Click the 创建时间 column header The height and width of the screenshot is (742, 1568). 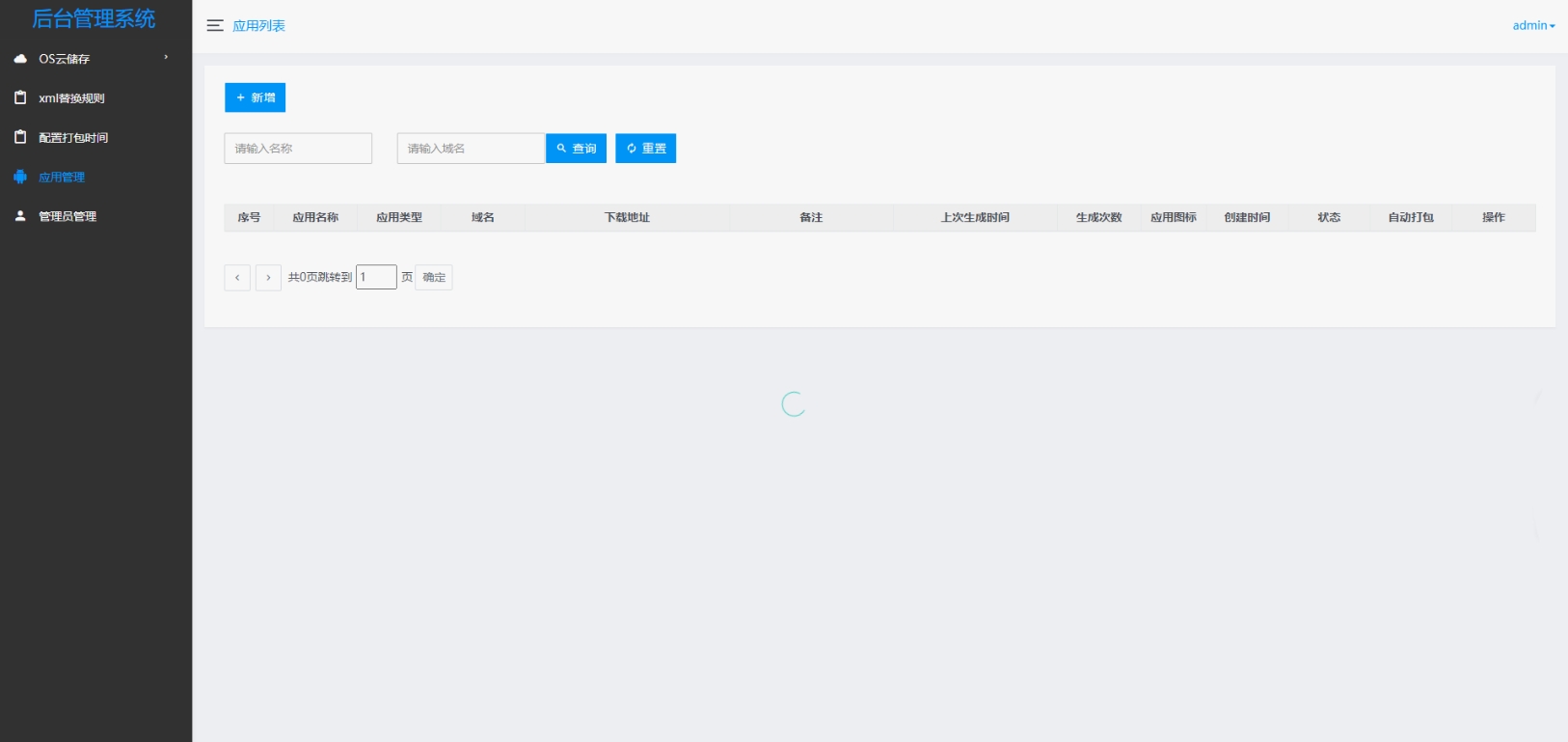[x=1247, y=218]
